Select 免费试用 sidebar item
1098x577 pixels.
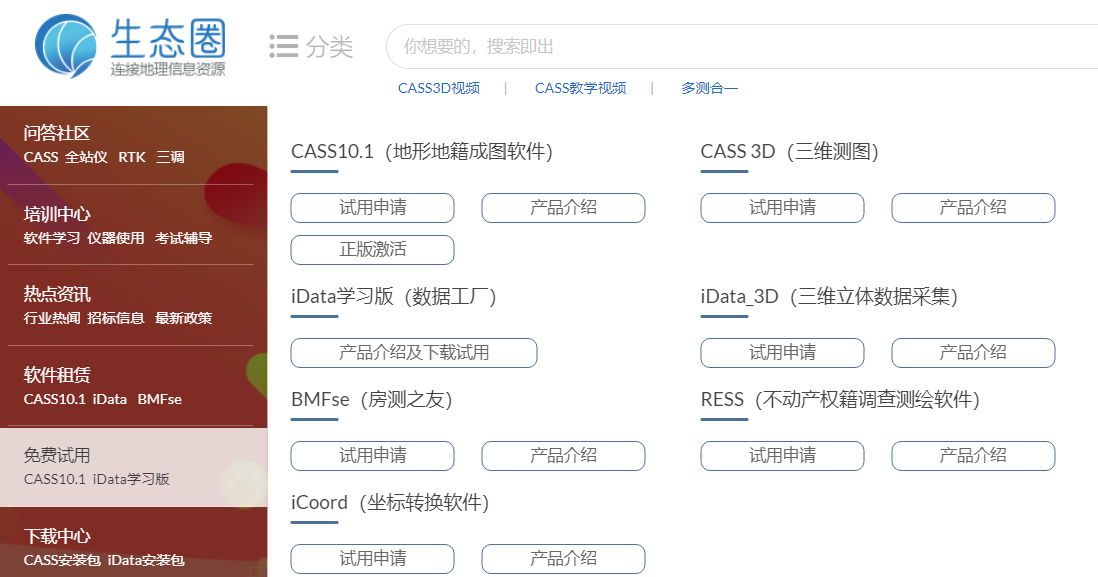(x=57, y=456)
